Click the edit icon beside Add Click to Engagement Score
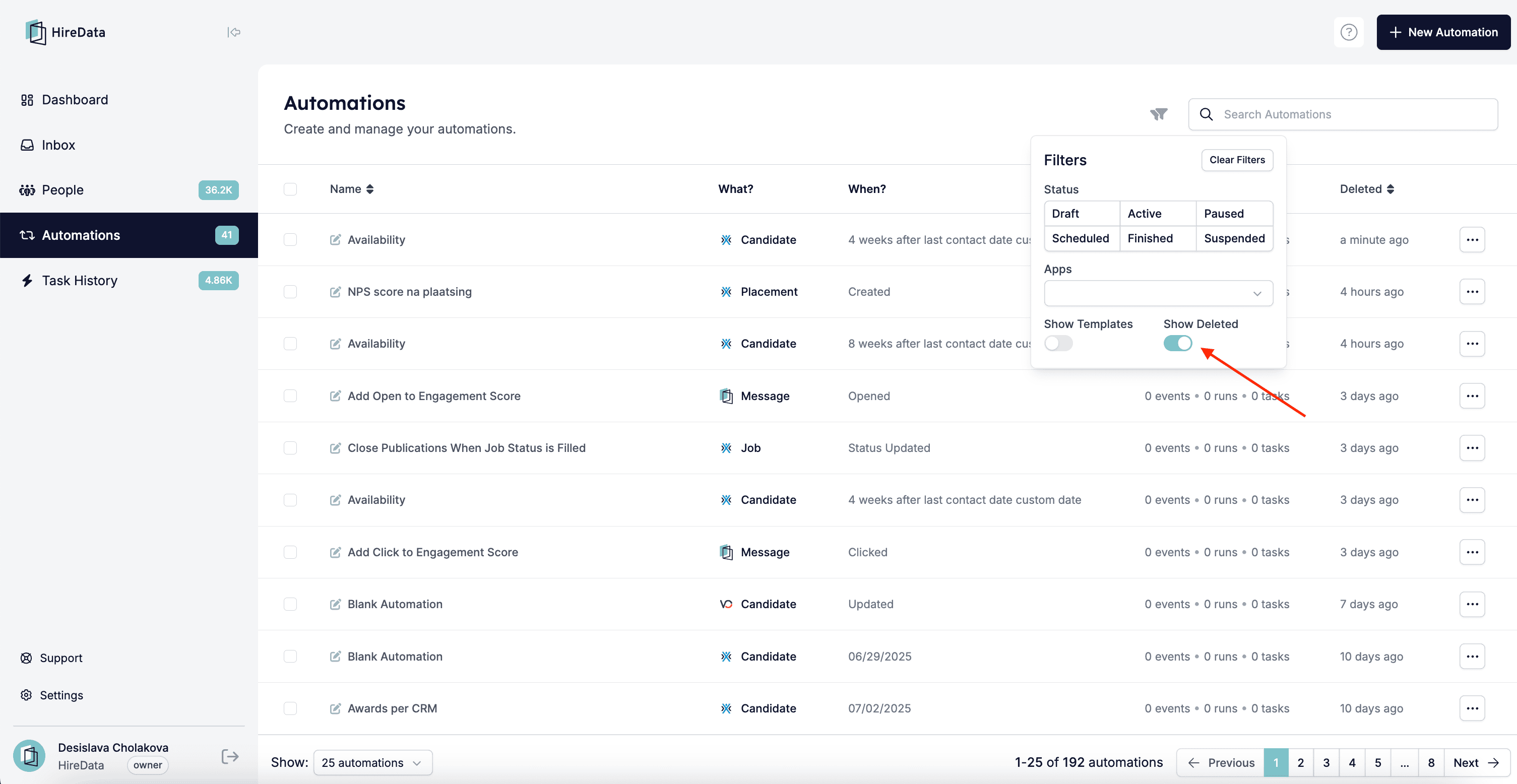 point(335,552)
